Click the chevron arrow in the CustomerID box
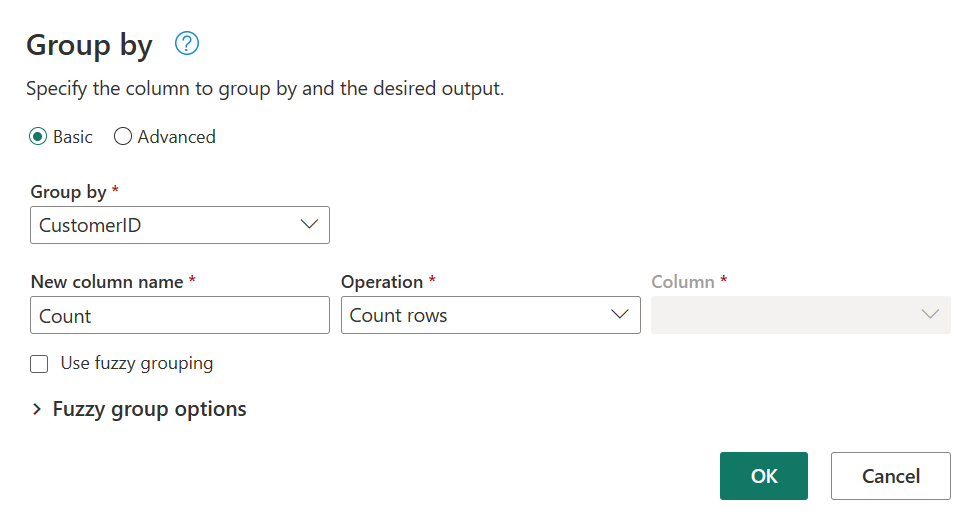Image resolution: width=978 pixels, height=525 pixels. point(310,225)
